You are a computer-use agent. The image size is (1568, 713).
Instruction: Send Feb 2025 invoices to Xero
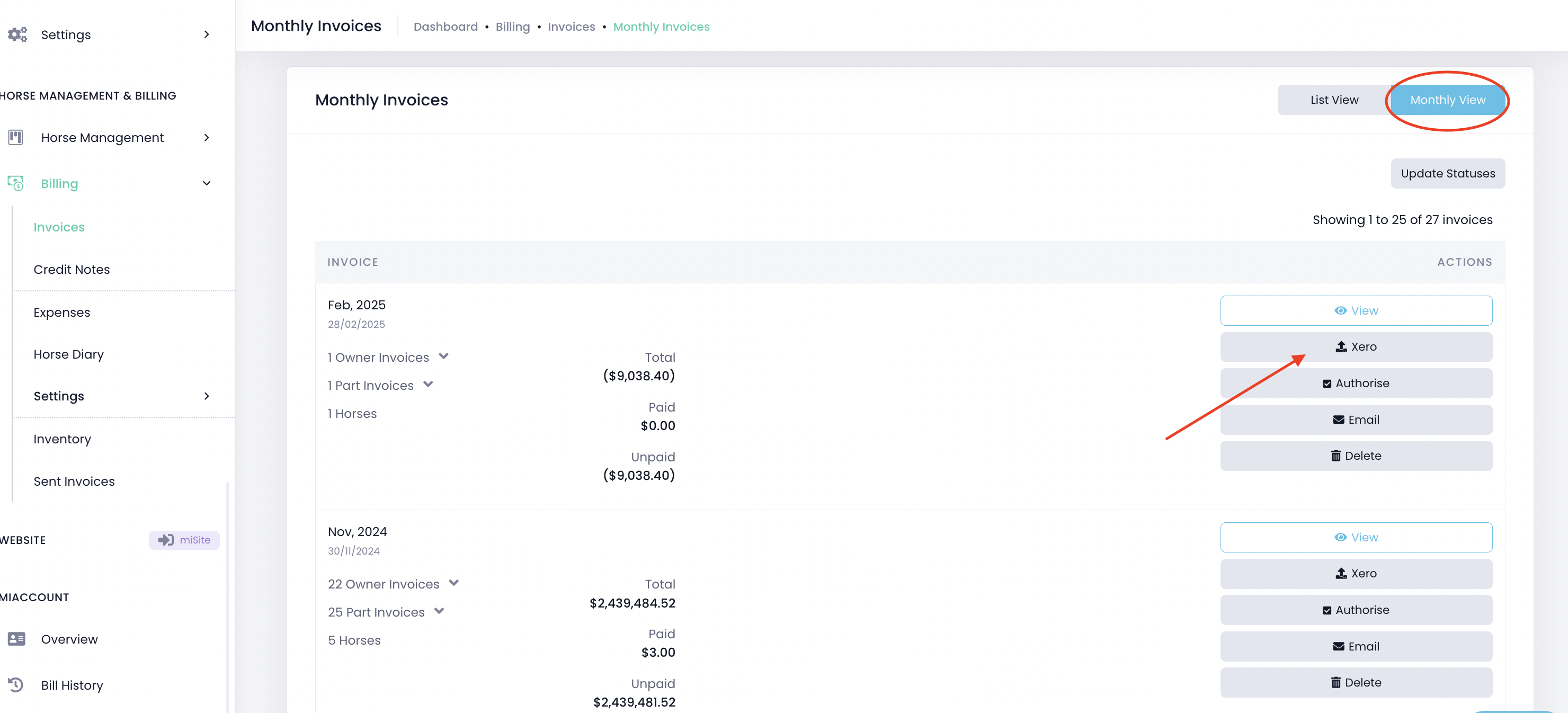click(1356, 346)
